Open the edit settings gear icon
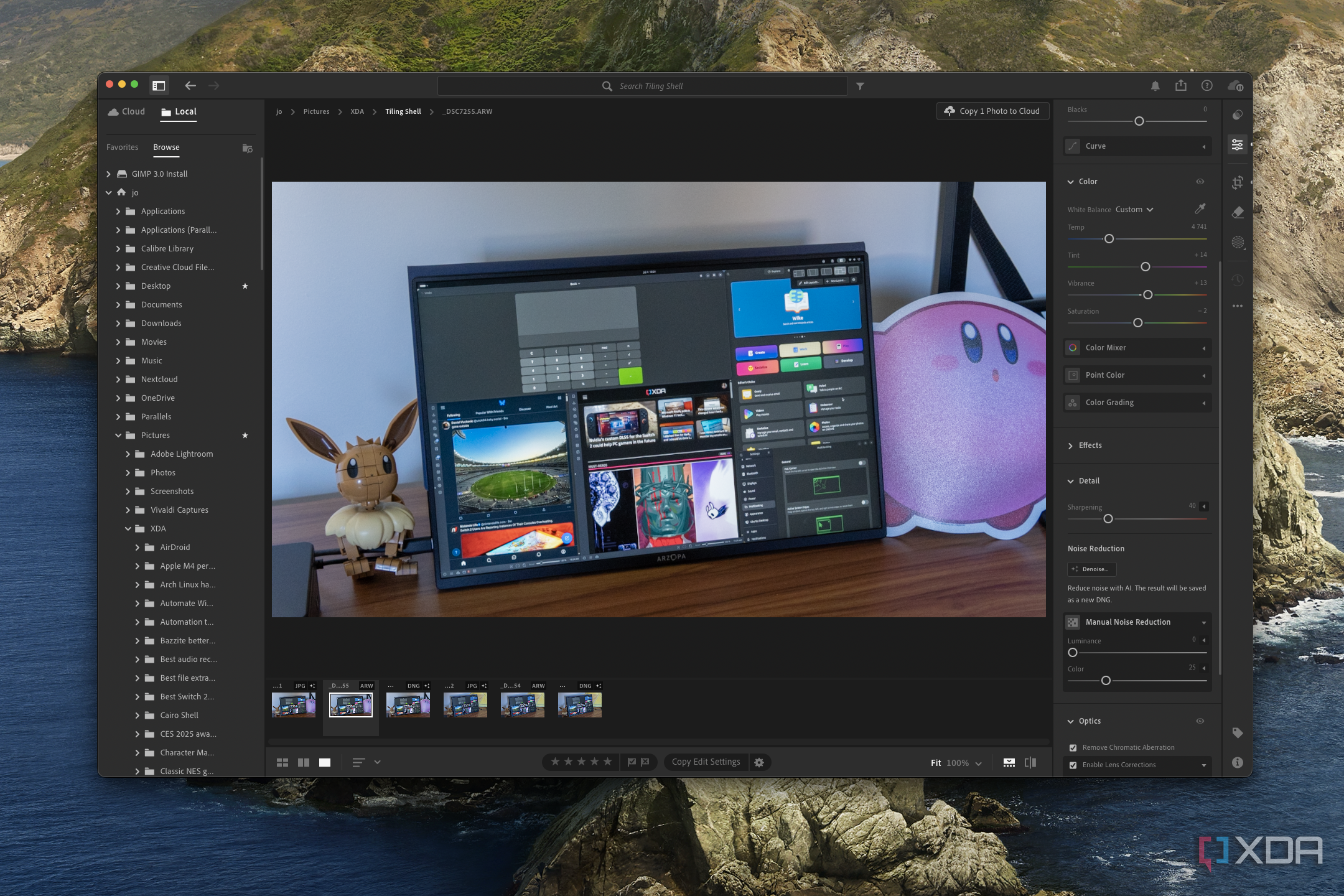 759,762
